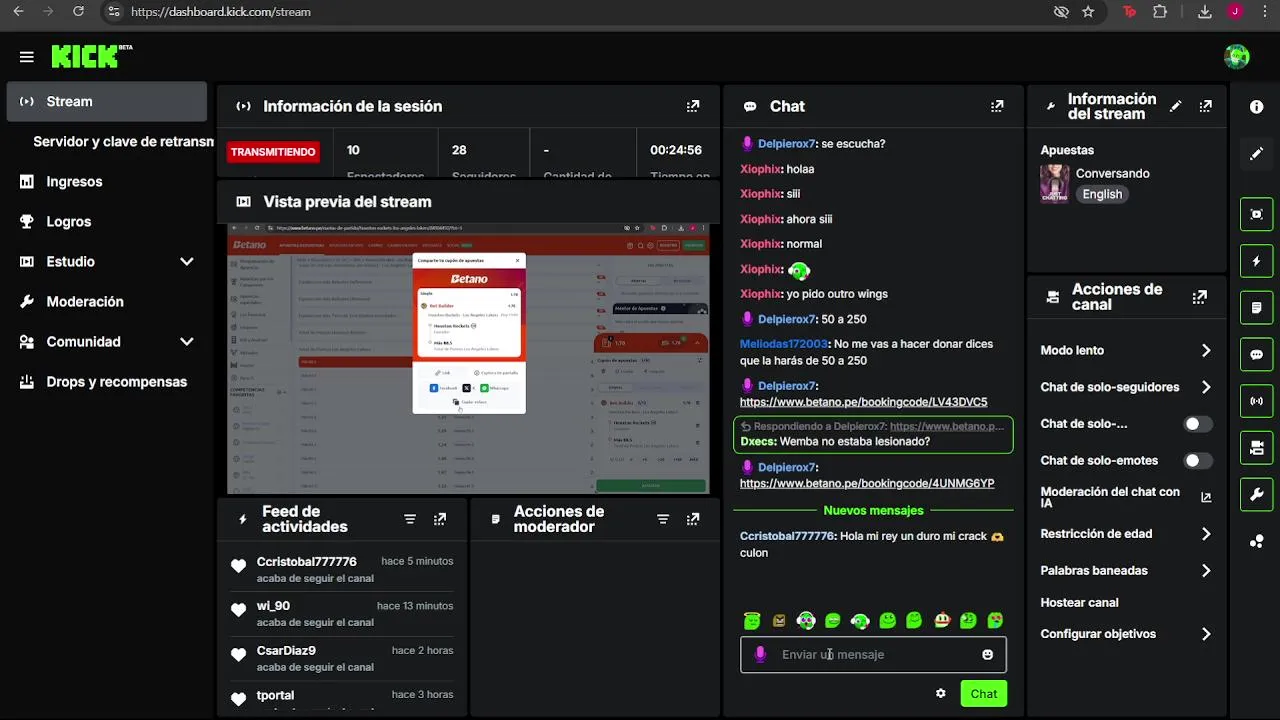1280x720 pixels.
Task: Click the microphone badge in message box
Action: (760, 654)
